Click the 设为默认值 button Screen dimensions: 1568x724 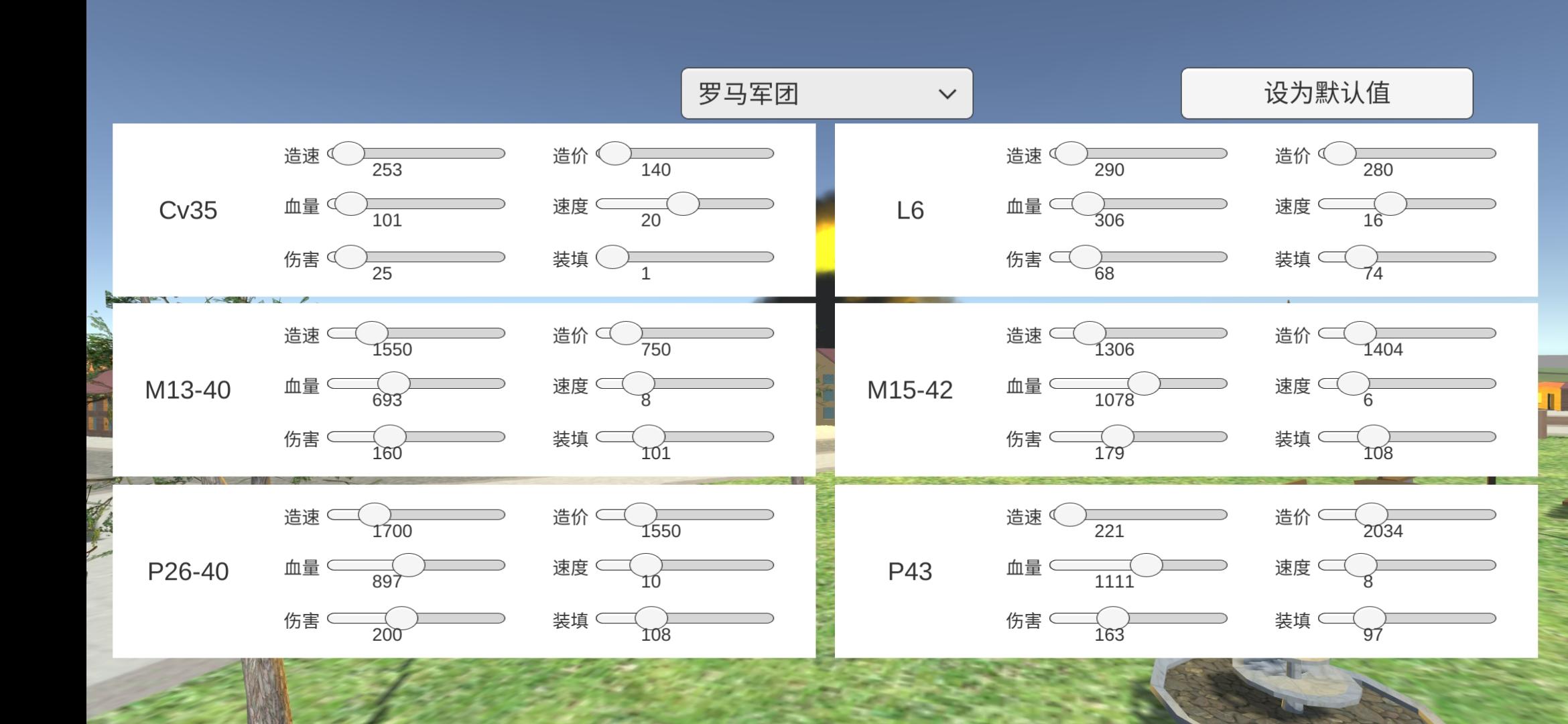point(1327,93)
